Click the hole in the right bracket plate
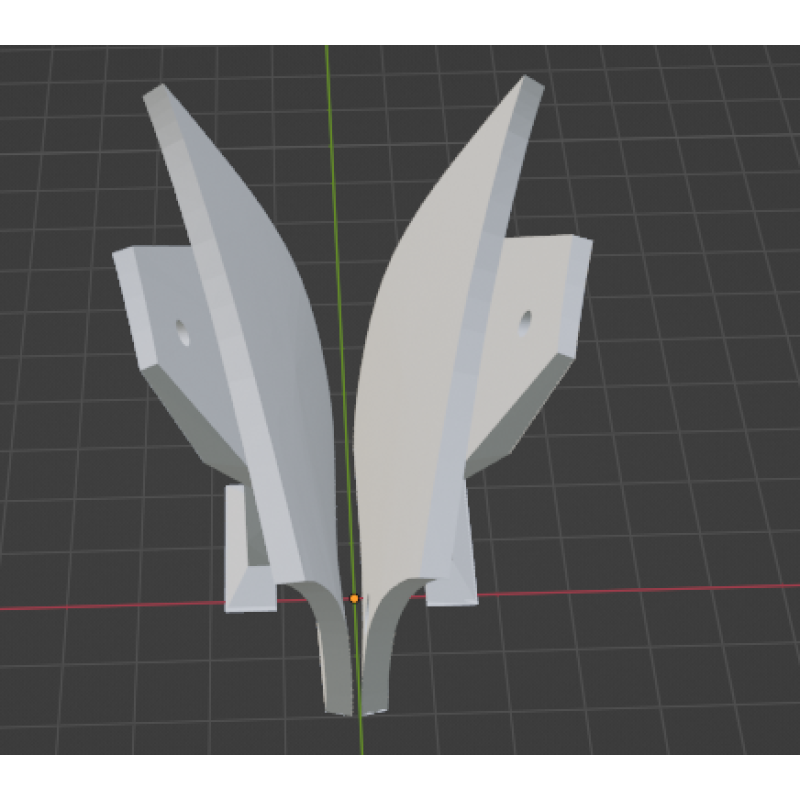Viewport: 800px width, 800px height. (524, 320)
